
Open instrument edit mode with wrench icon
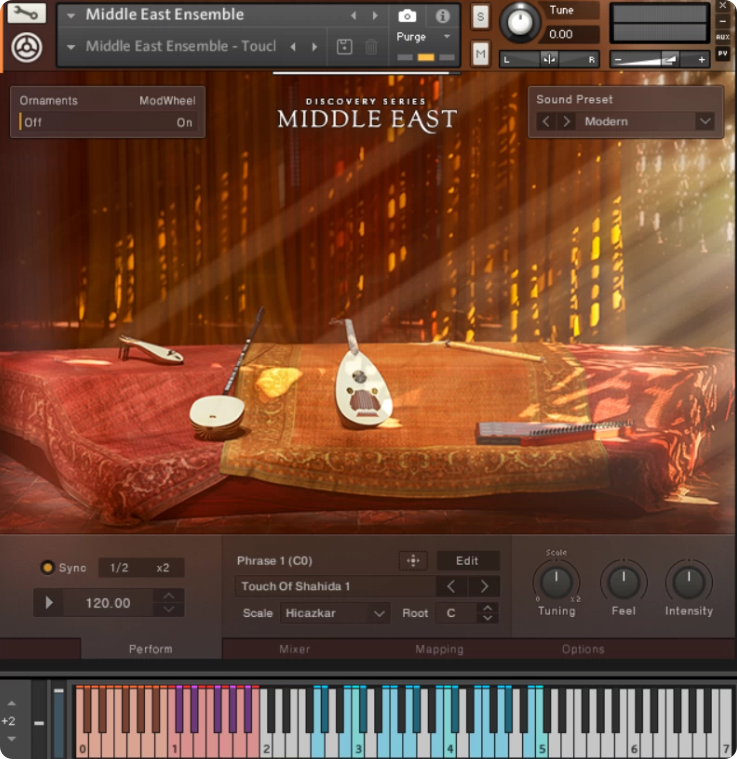(x=27, y=13)
